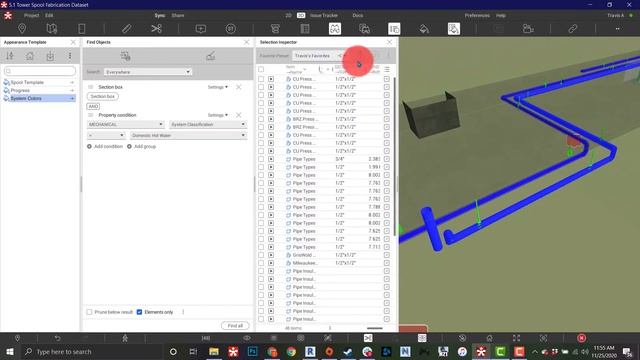640x360 pixels.
Task: Click the AND operator button
Action: coord(93,107)
